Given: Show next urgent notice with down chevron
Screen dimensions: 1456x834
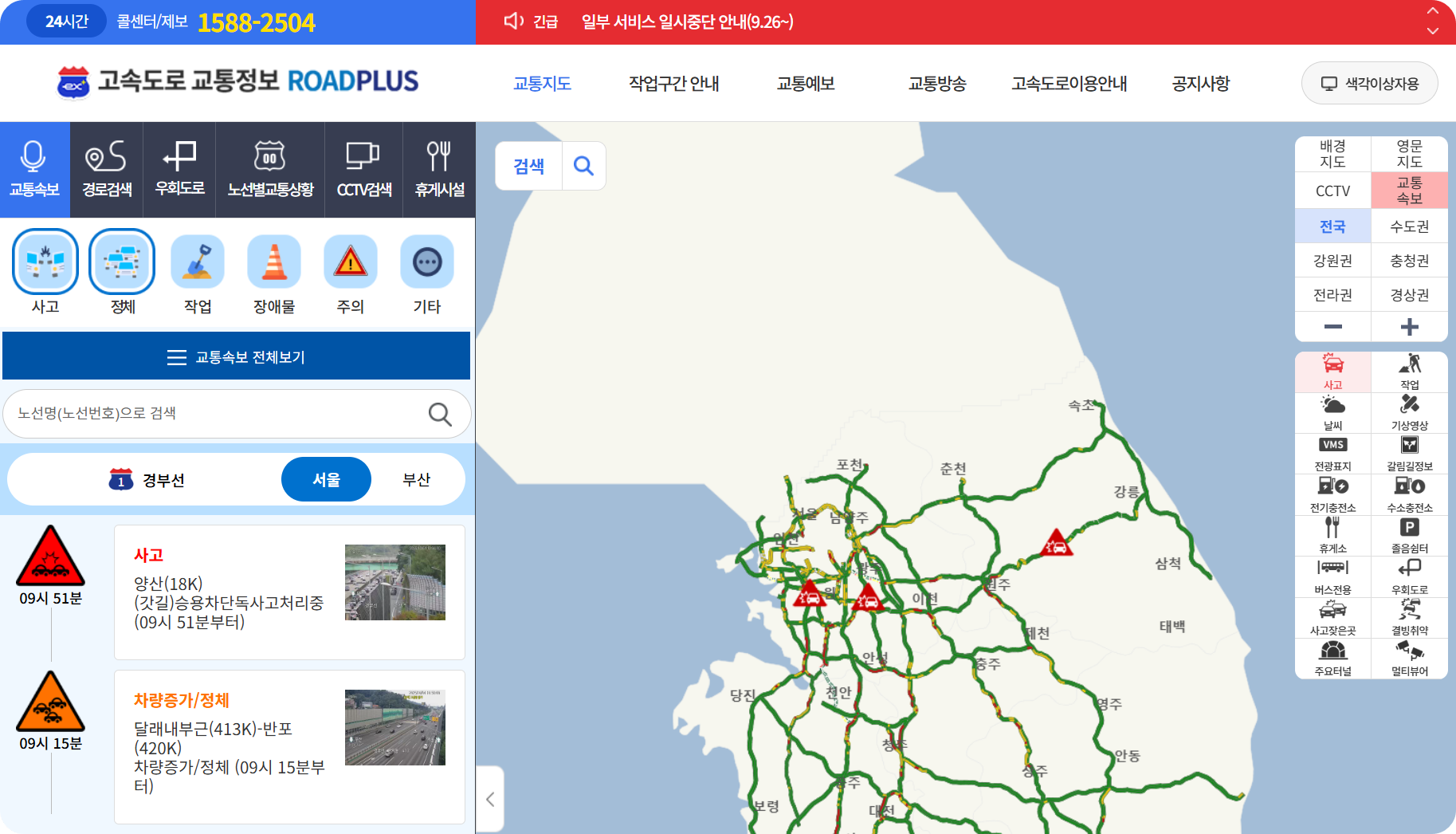Looking at the screenshot, I should pos(1433,31).
